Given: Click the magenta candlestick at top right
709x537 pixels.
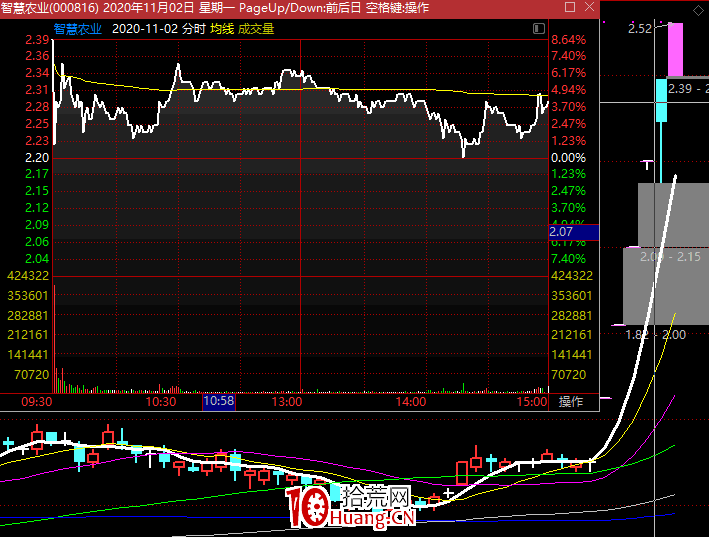Looking at the screenshot, I should coord(676,49).
